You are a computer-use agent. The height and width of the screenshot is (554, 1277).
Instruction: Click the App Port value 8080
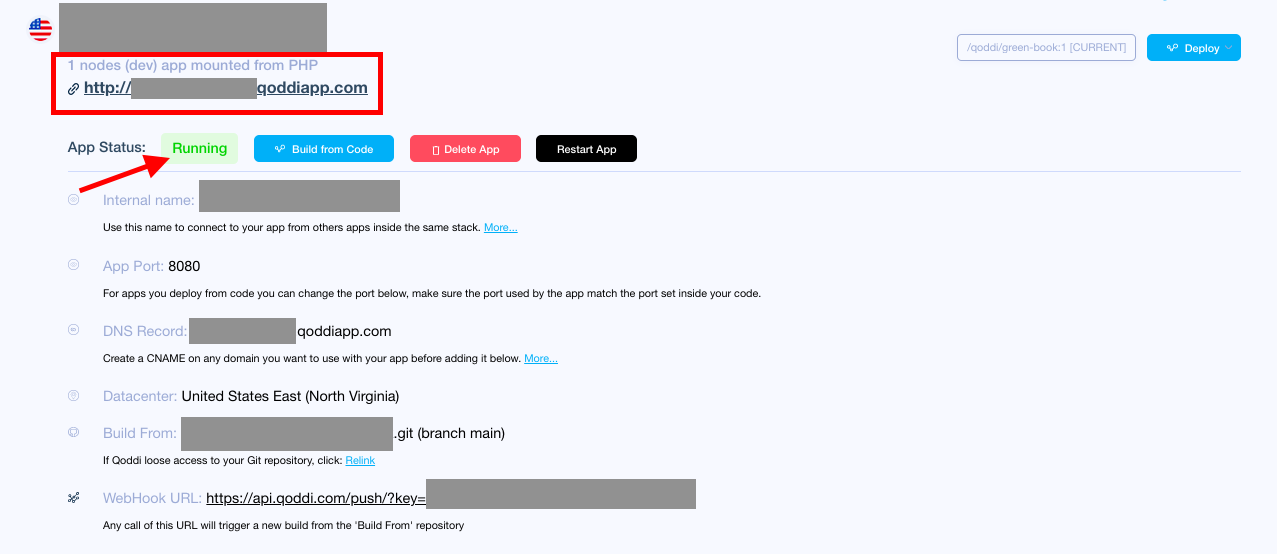click(x=185, y=266)
